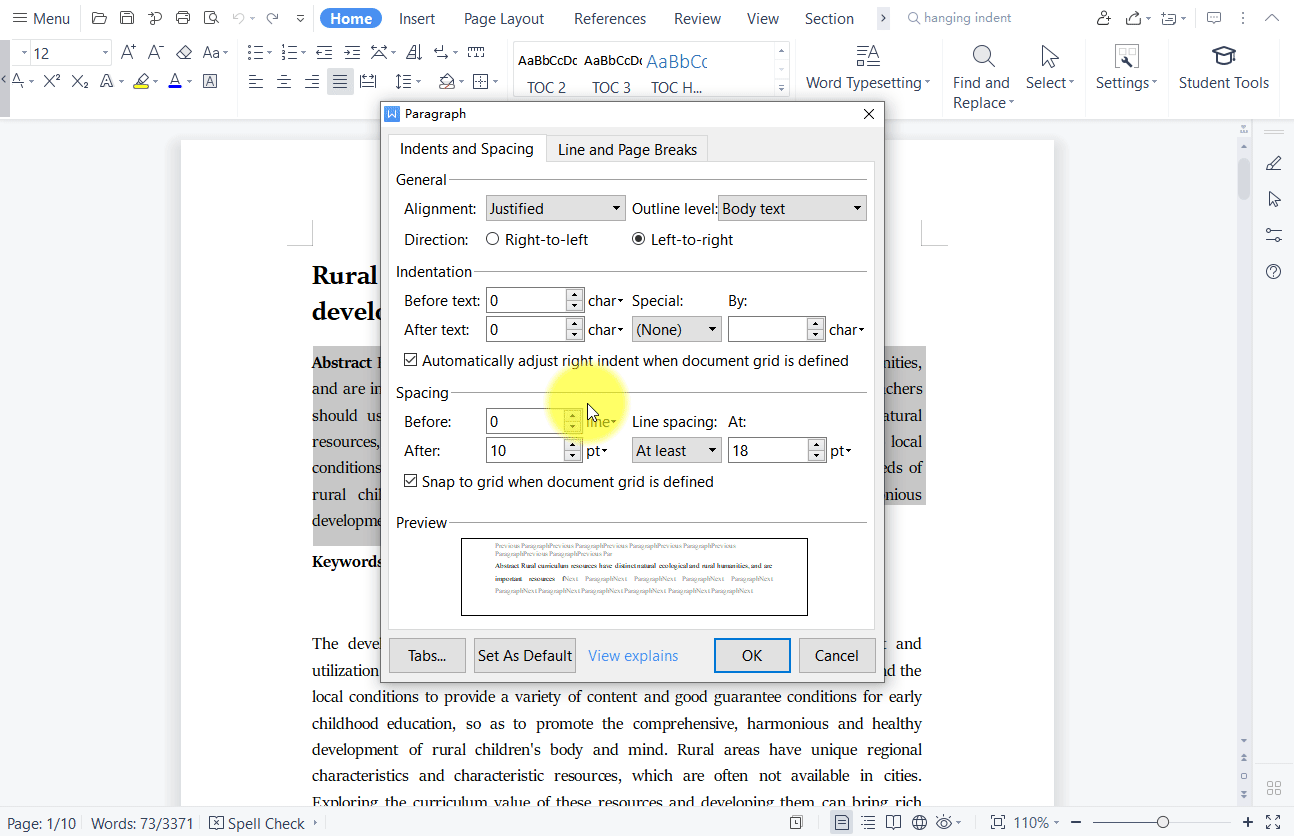Image resolution: width=1294 pixels, height=836 pixels.
Task: Switch to Line and Page Breaks tab
Action: [627, 149]
